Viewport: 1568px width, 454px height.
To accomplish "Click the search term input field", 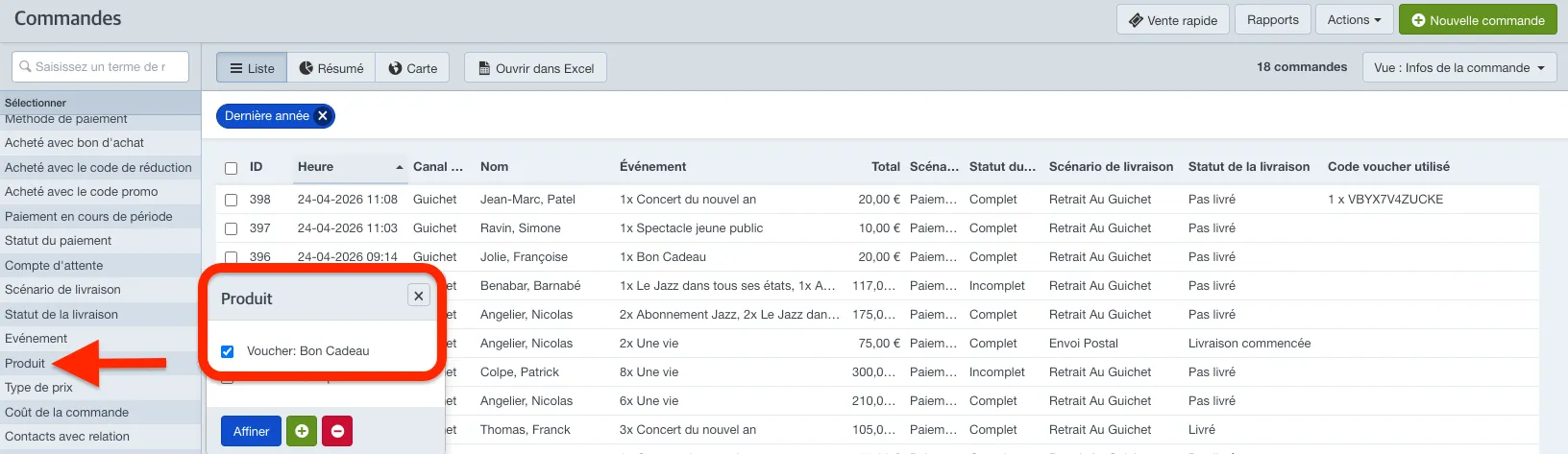I will (100, 66).
